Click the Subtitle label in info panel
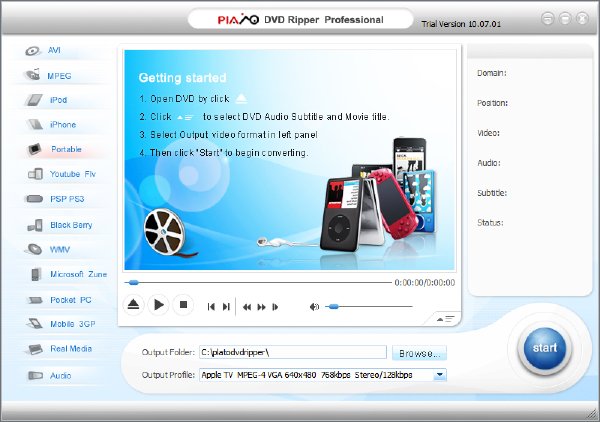The image size is (600, 422). pos(492,193)
